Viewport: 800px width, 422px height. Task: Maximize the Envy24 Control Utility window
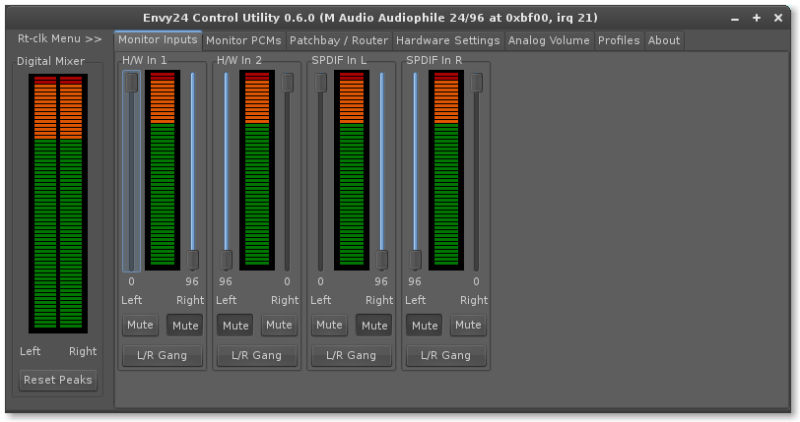tap(756, 18)
